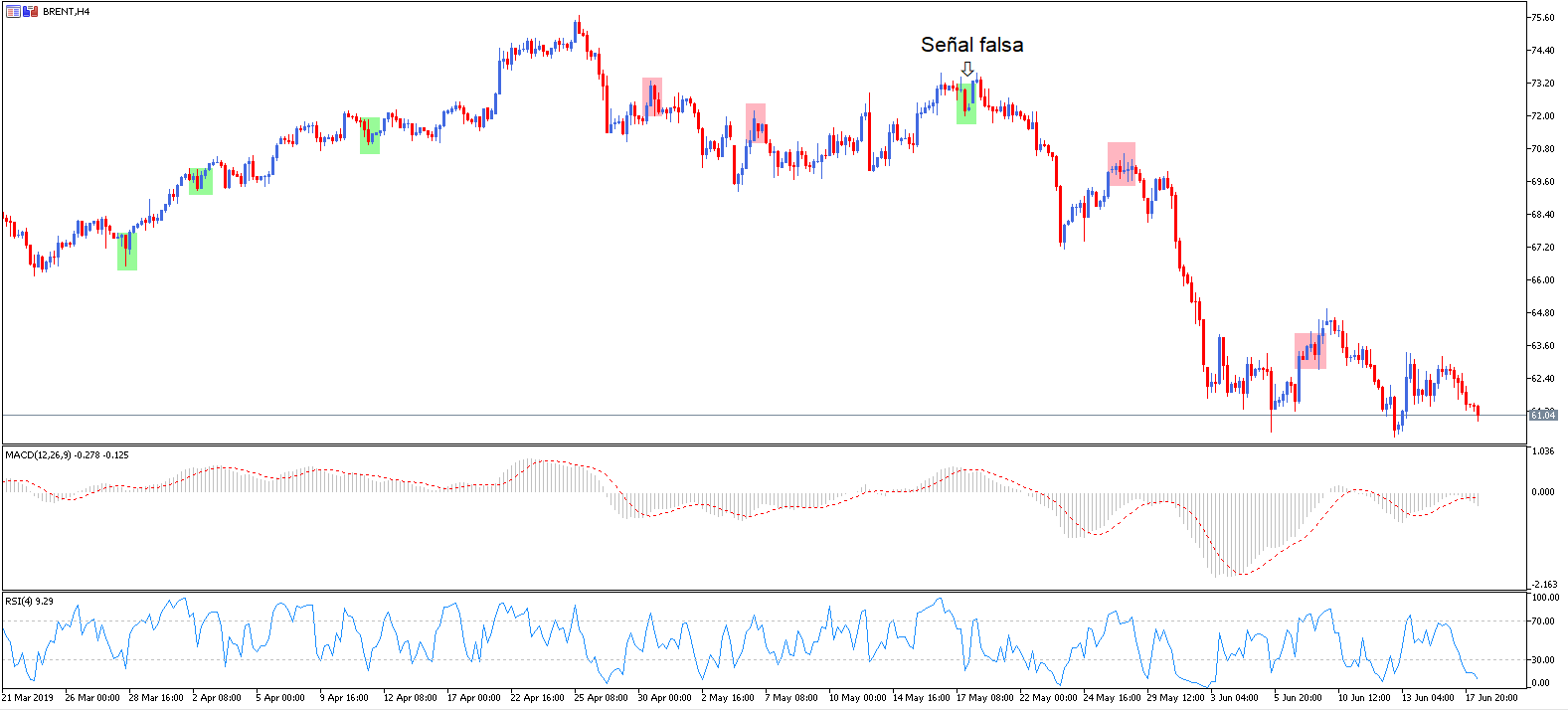Click the RSI 30.00 level label
Viewport: 1568px width, 710px height.
point(1544,660)
